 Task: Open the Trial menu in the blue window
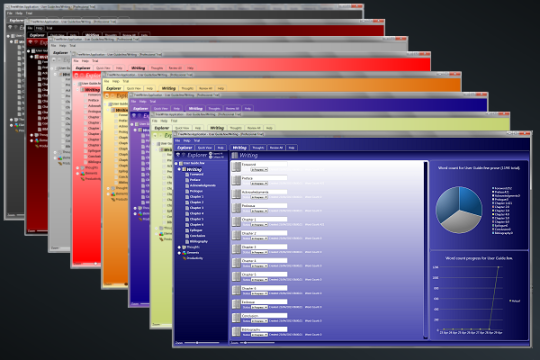[197, 141]
